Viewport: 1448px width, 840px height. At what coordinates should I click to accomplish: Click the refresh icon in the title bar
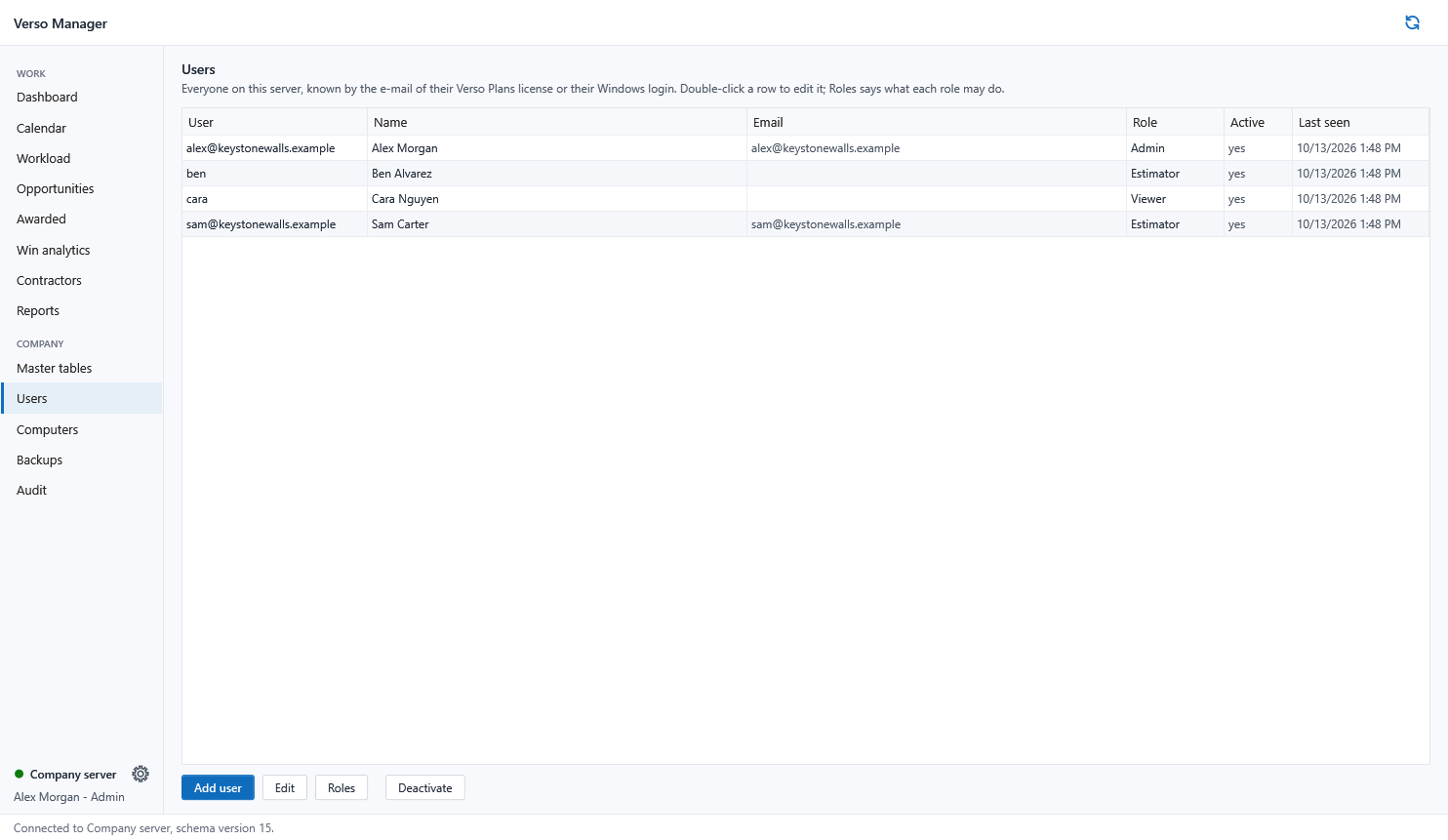point(1412,22)
